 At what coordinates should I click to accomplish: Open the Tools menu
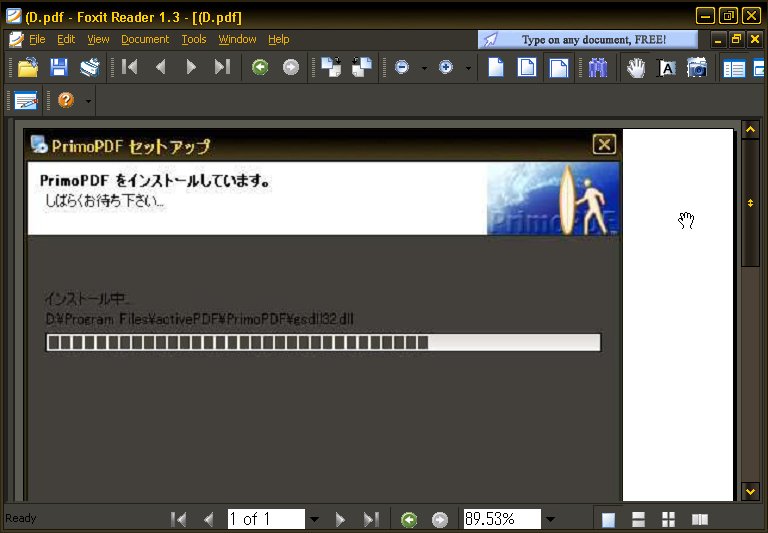pyautogui.click(x=194, y=39)
